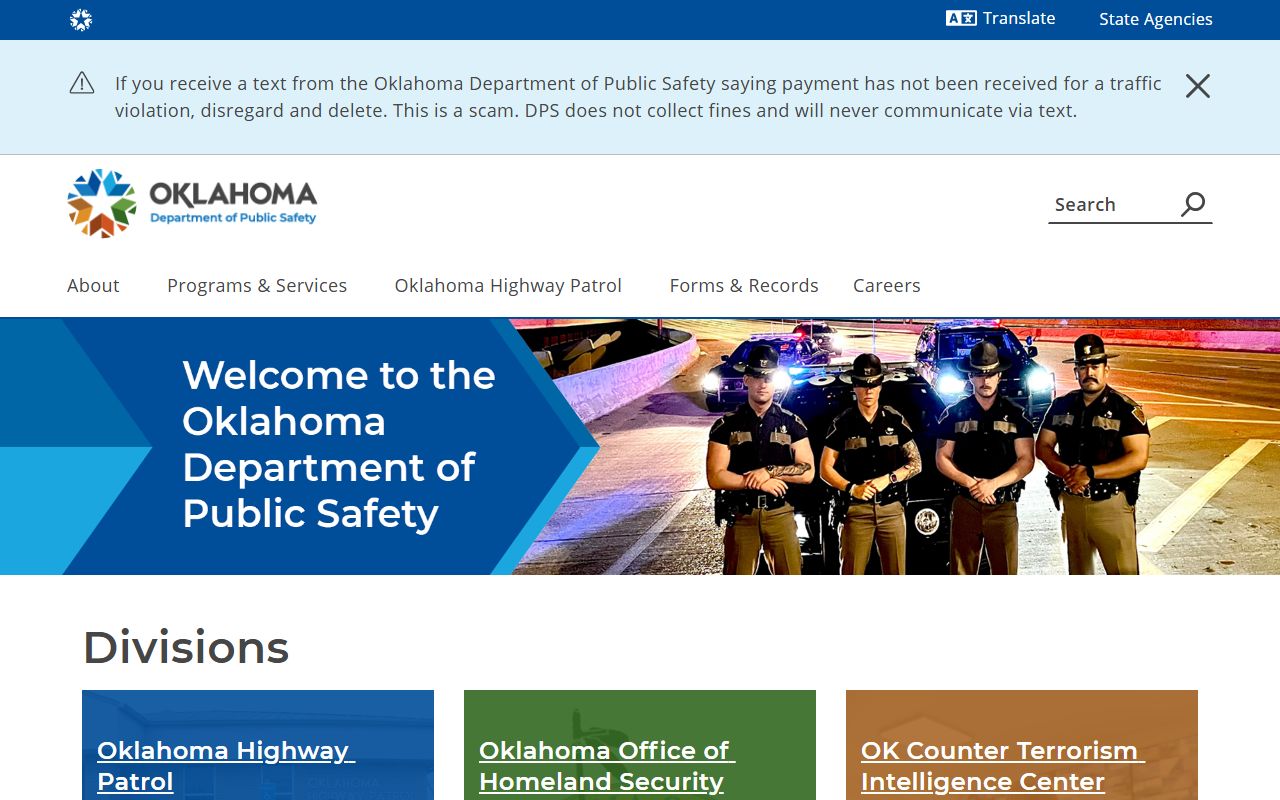Open the About menu
This screenshot has height=800, width=1280.
93,285
